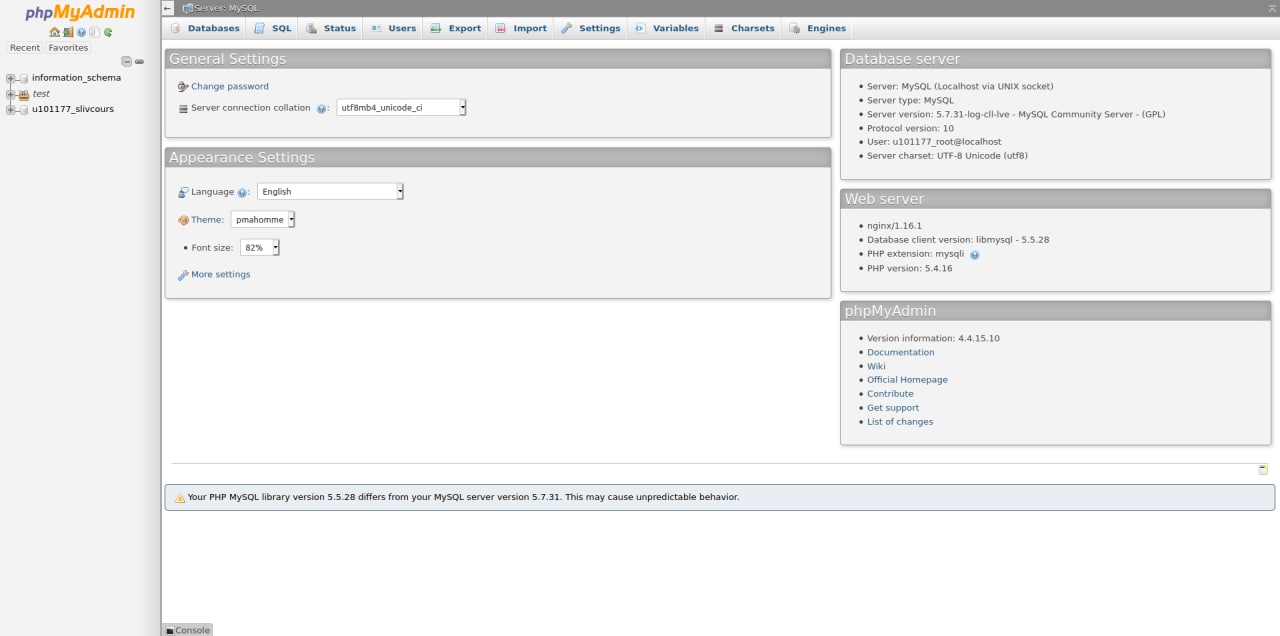1280x636 pixels.
Task: Click the Get support link
Action: (x=893, y=408)
